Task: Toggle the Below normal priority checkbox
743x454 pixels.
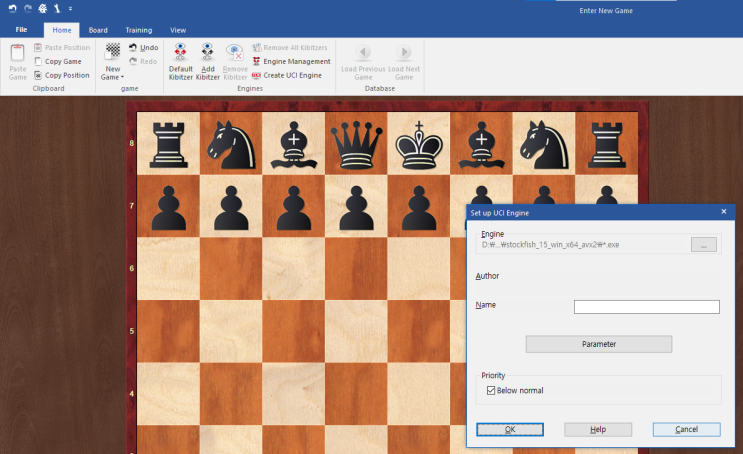Action: pyautogui.click(x=491, y=390)
